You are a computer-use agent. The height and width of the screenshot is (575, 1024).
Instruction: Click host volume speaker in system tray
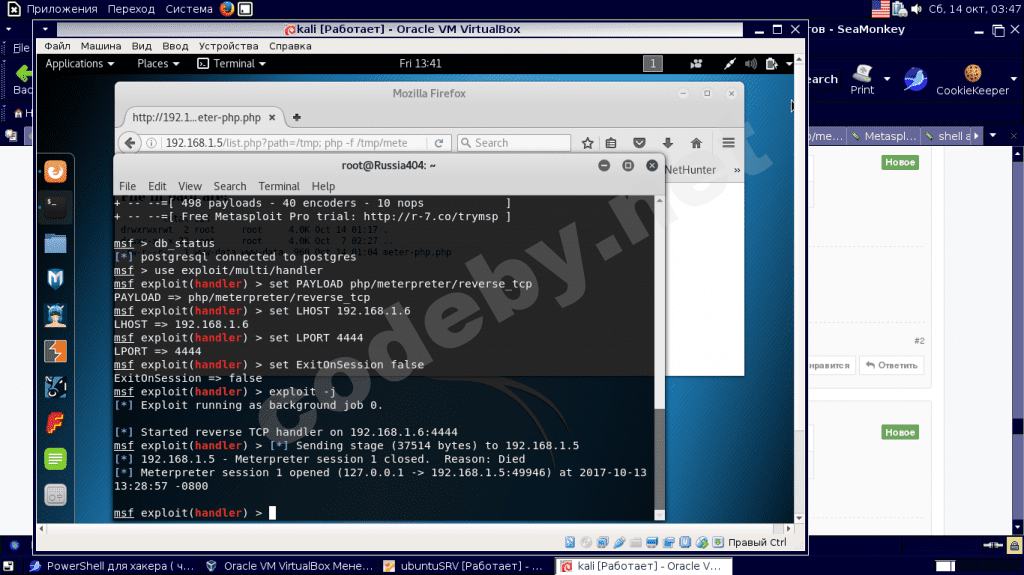click(x=916, y=9)
